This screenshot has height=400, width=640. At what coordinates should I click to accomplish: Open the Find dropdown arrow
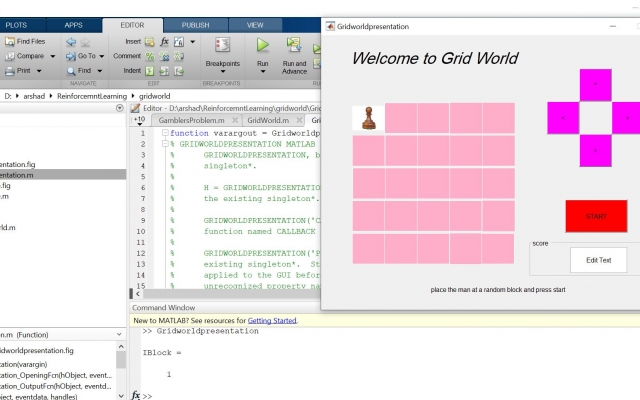[x=100, y=71]
